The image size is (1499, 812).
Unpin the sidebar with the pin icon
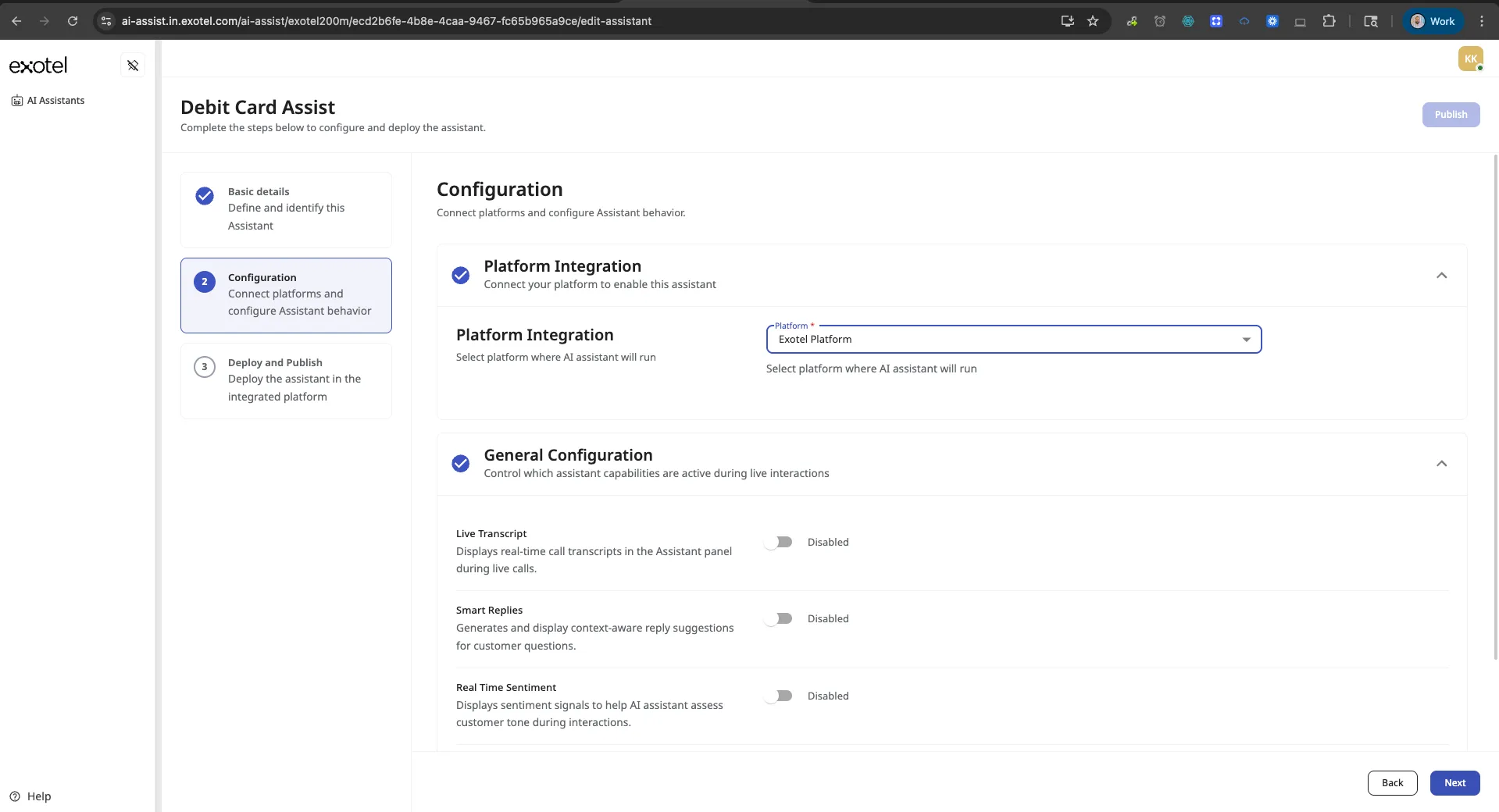(x=133, y=66)
